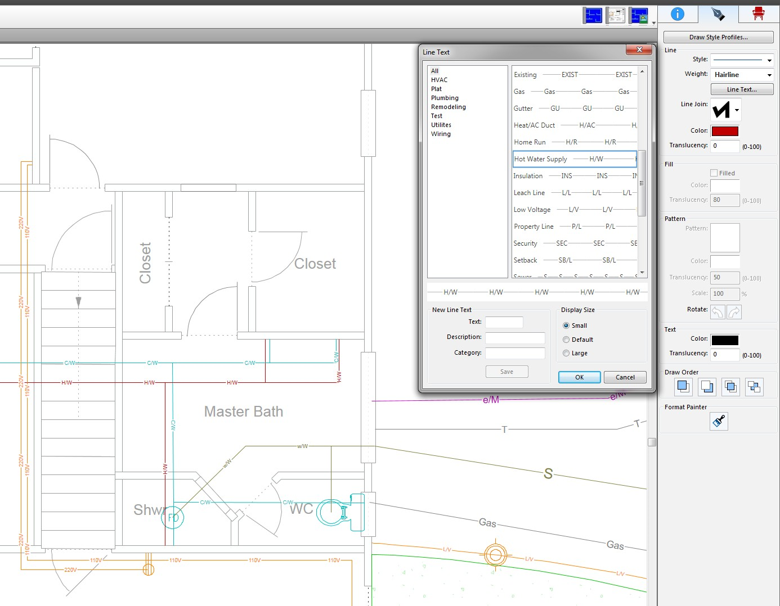Select the Plumbing category
This screenshot has width=780, height=606.
coord(444,98)
